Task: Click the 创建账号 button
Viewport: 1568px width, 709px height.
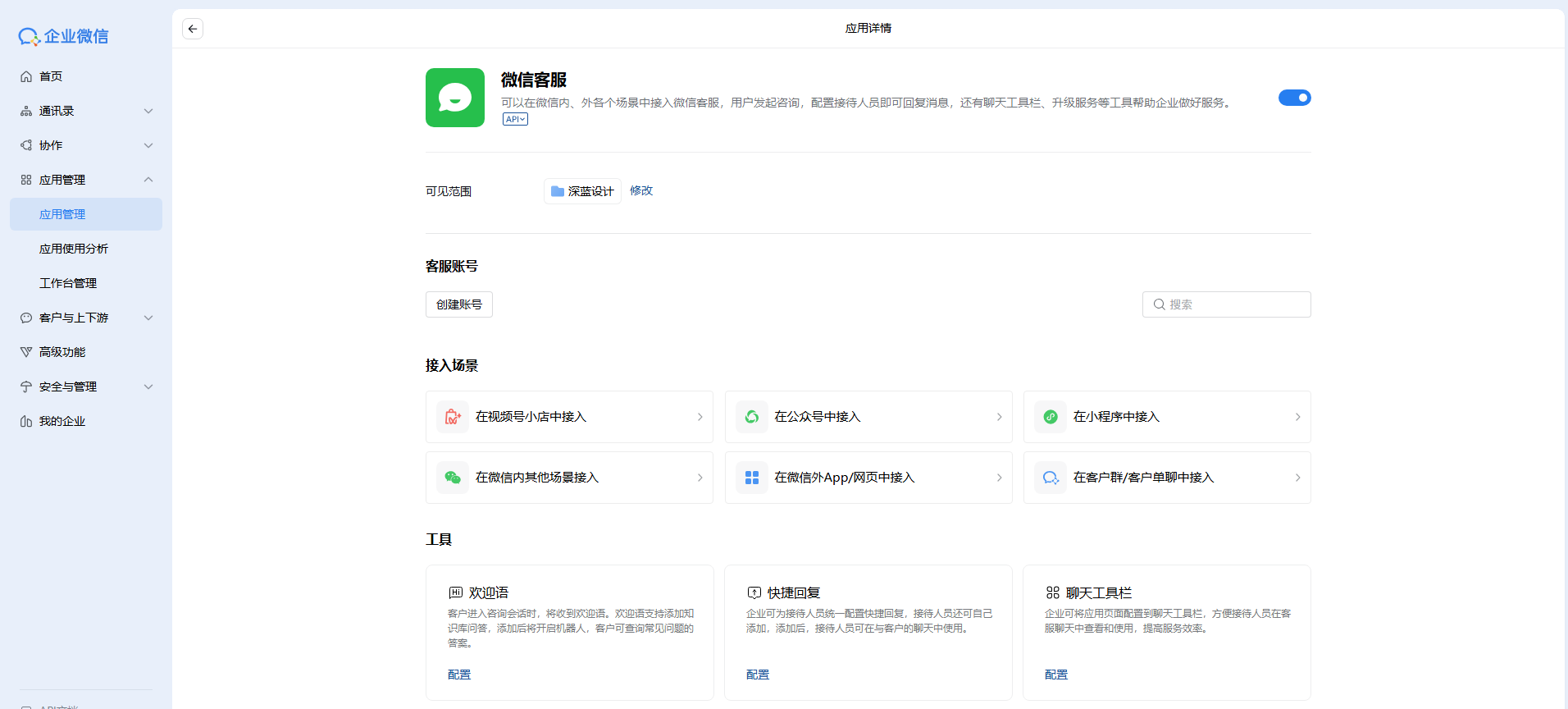Action: [459, 304]
